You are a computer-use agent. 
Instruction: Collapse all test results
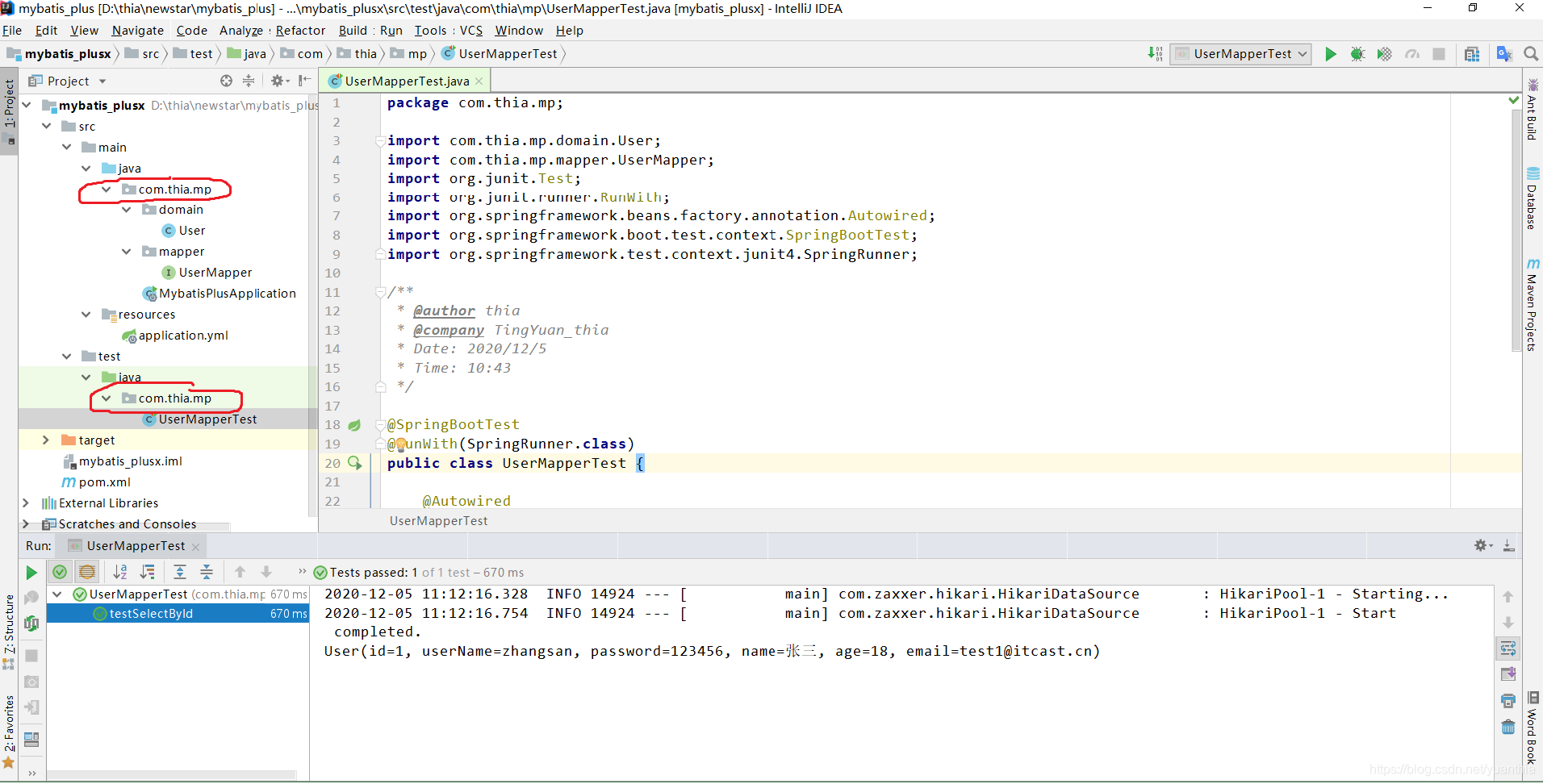pyautogui.click(x=207, y=573)
